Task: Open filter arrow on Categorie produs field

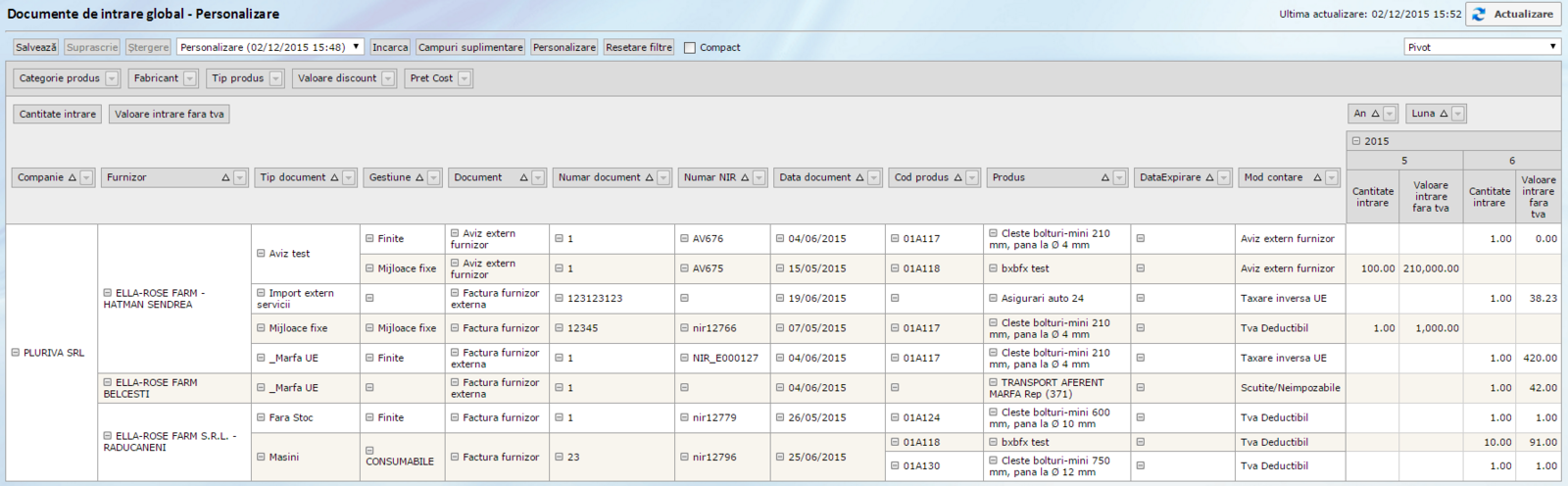Action: [112, 78]
